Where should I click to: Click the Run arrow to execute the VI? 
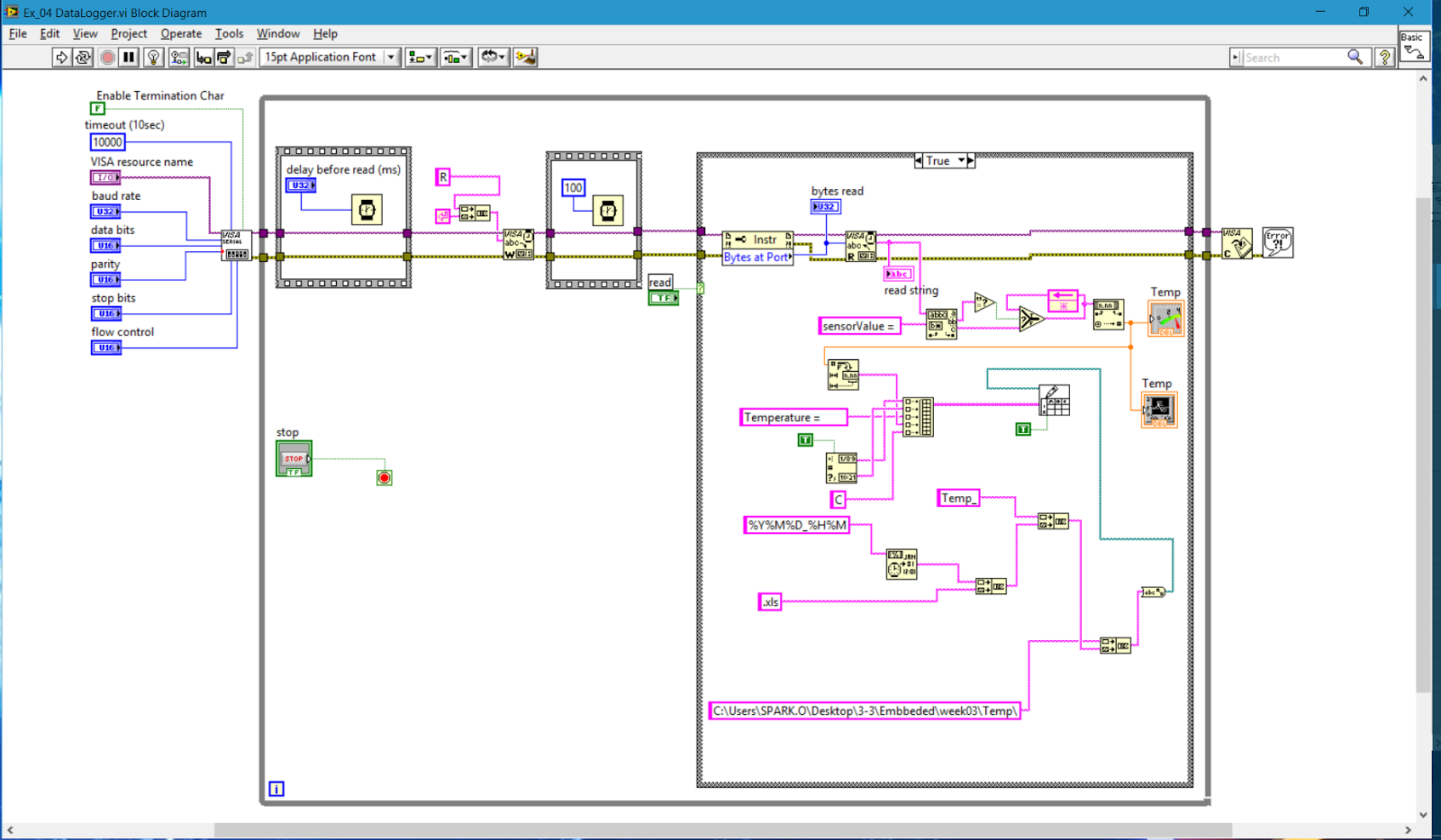61,57
